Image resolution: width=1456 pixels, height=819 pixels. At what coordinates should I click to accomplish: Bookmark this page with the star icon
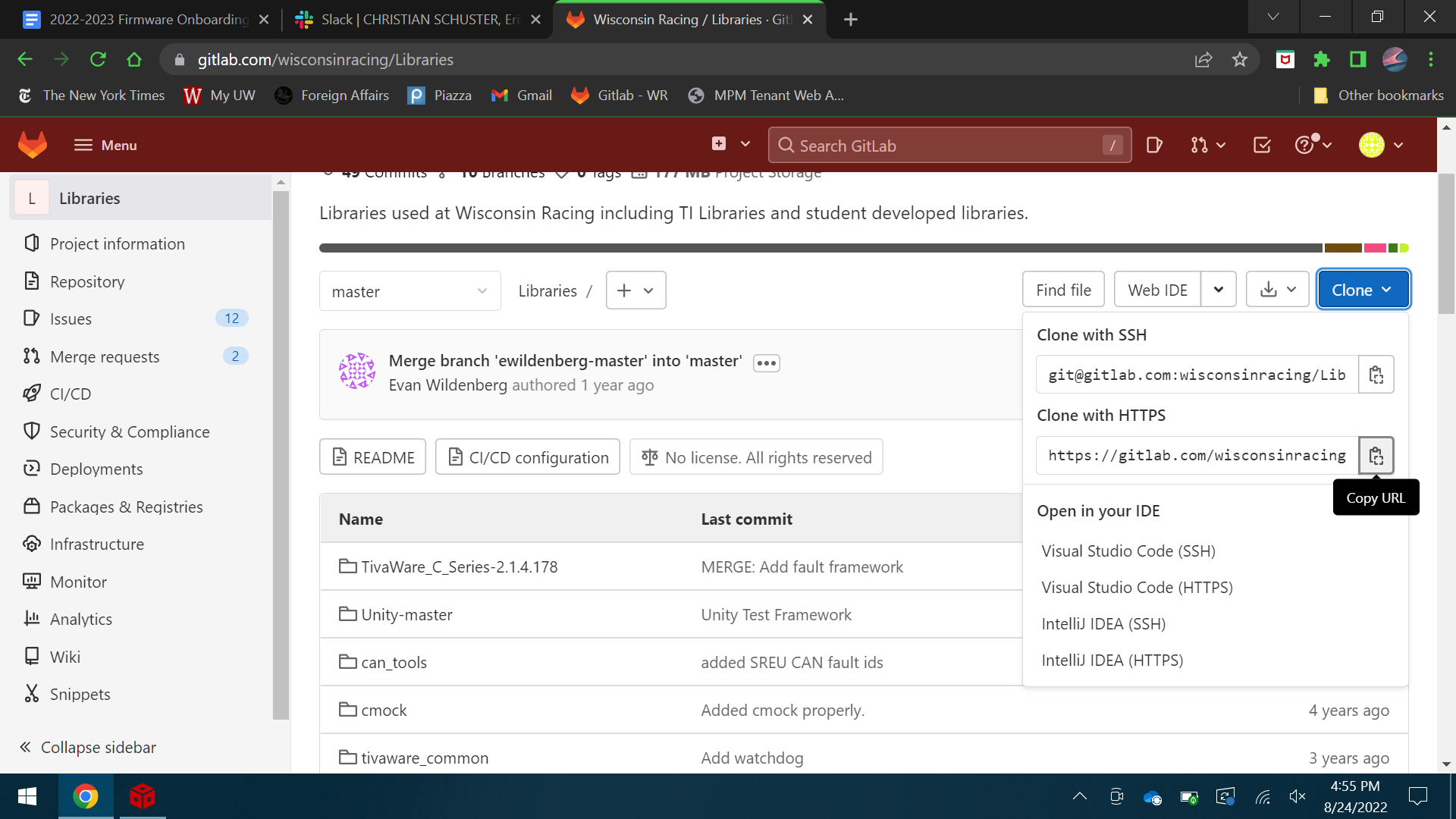1240,59
